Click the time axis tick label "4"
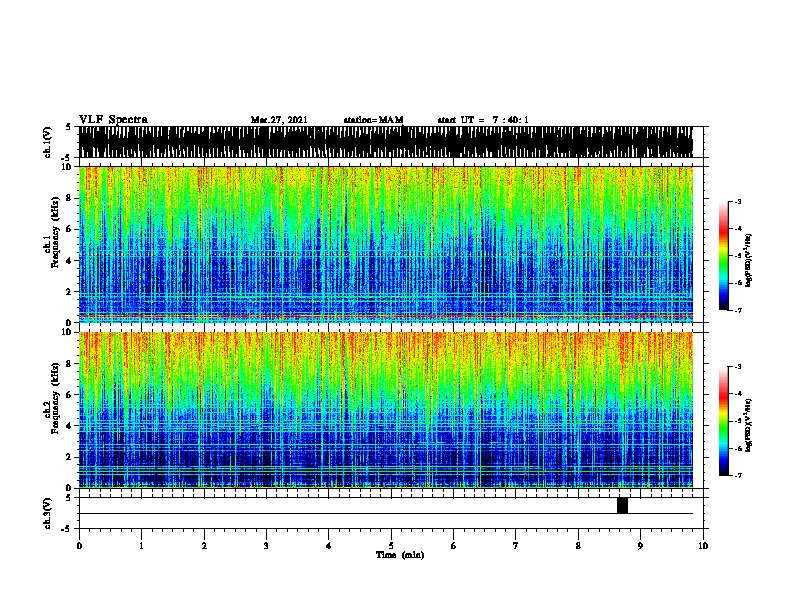This screenshot has width=792, height=612. coord(329,546)
